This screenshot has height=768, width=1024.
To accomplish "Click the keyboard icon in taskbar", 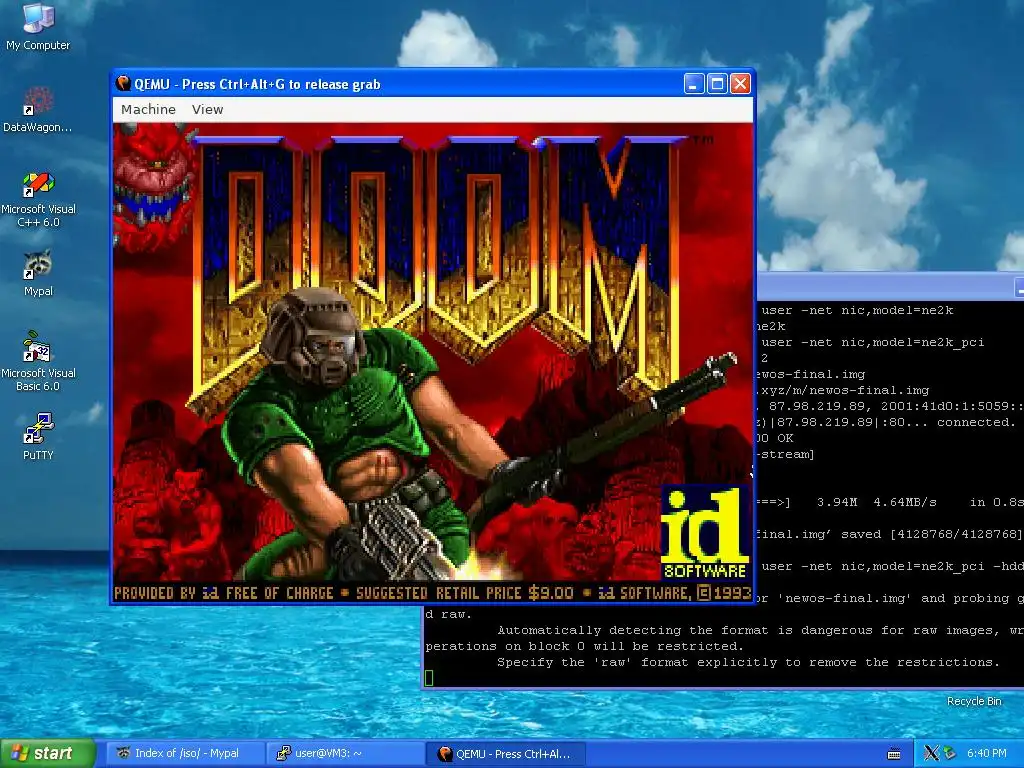I will [x=894, y=754].
